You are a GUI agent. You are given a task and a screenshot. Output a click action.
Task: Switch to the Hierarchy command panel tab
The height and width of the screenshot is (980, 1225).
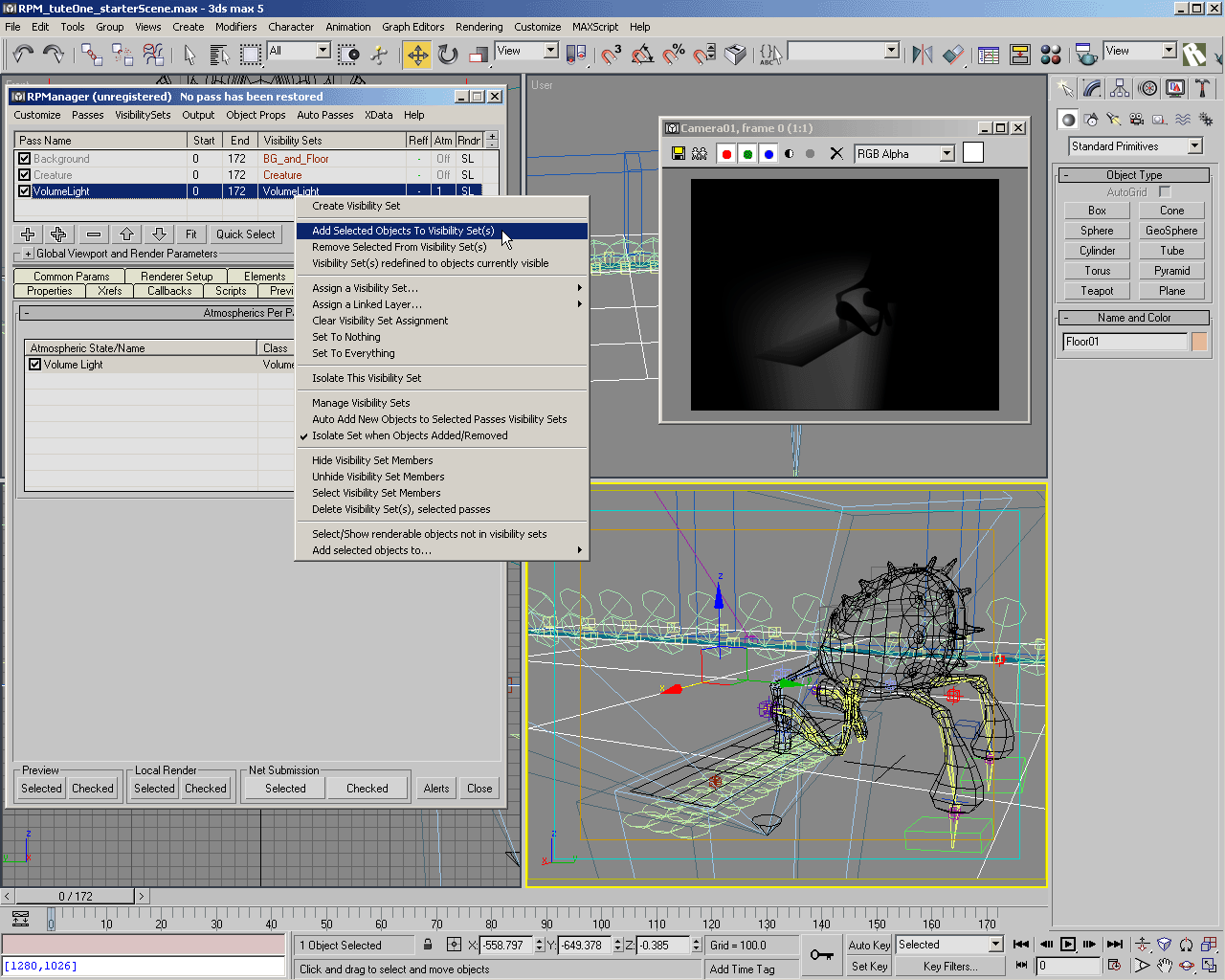[1120, 89]
